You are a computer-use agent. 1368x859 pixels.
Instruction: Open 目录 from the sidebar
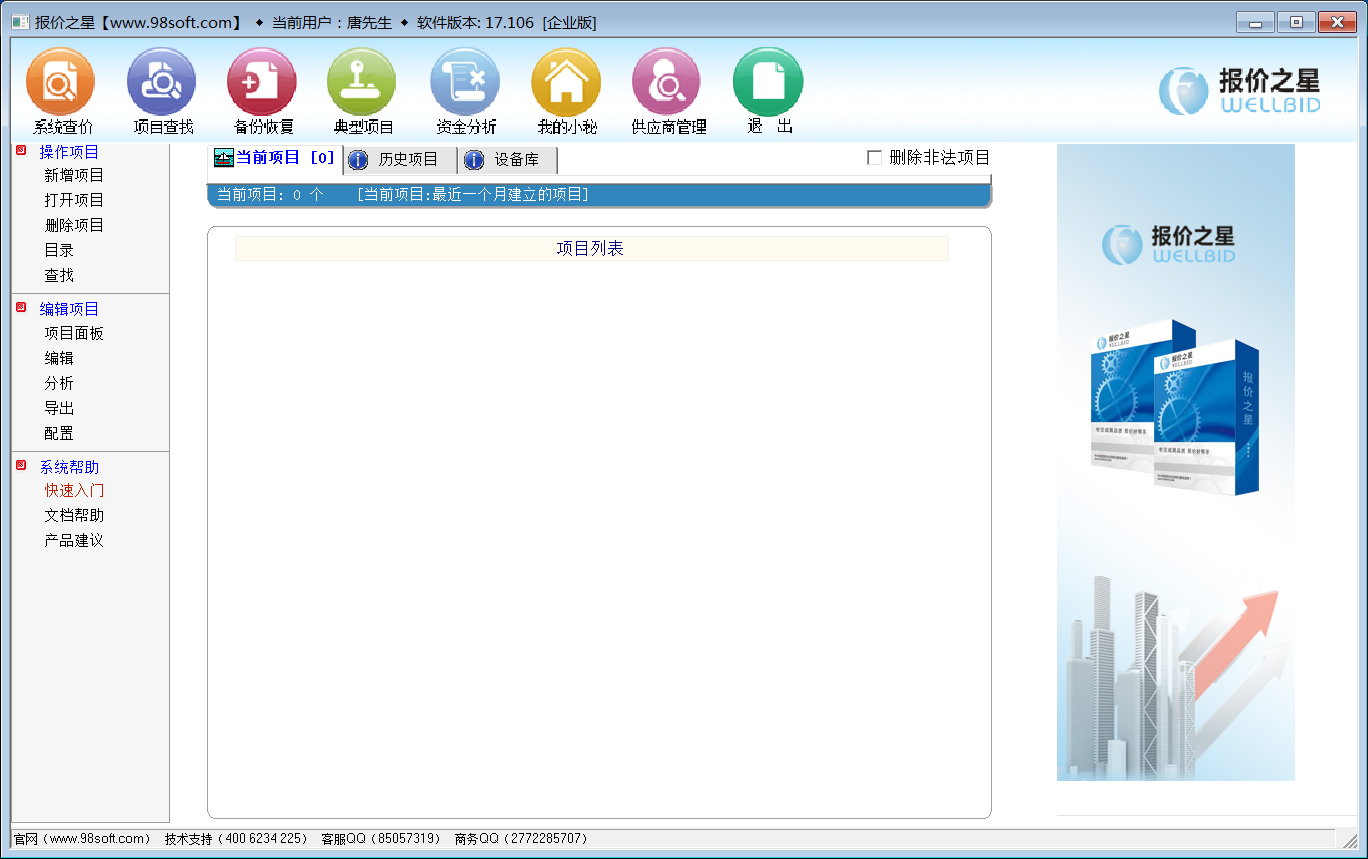(59, 250)
